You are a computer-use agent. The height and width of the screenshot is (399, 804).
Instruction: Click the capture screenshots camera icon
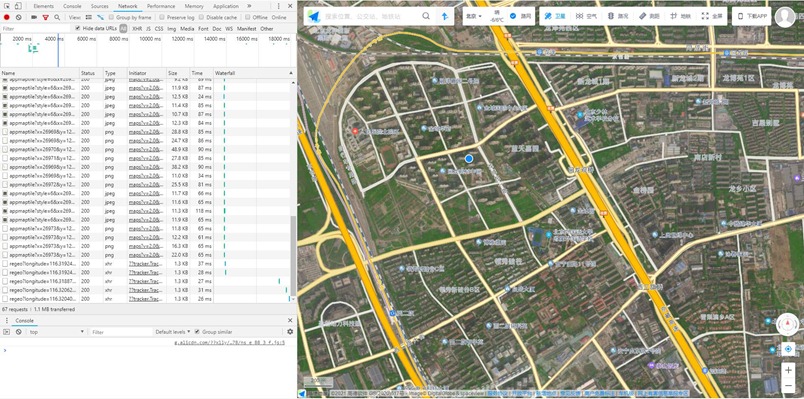pos(34,17)
